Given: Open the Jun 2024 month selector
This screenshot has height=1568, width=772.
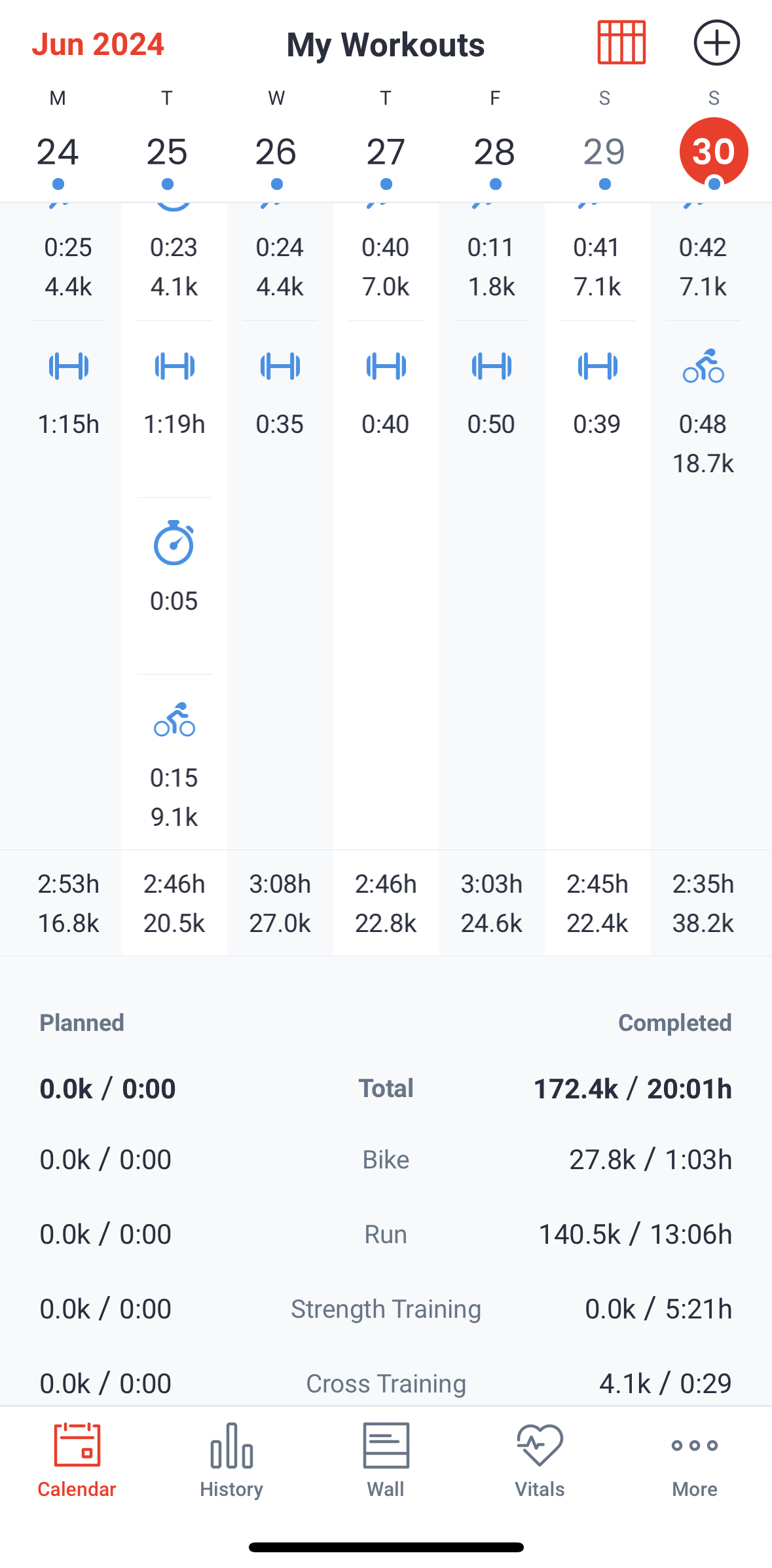Looking at the screenshot, I should point(98,45).
